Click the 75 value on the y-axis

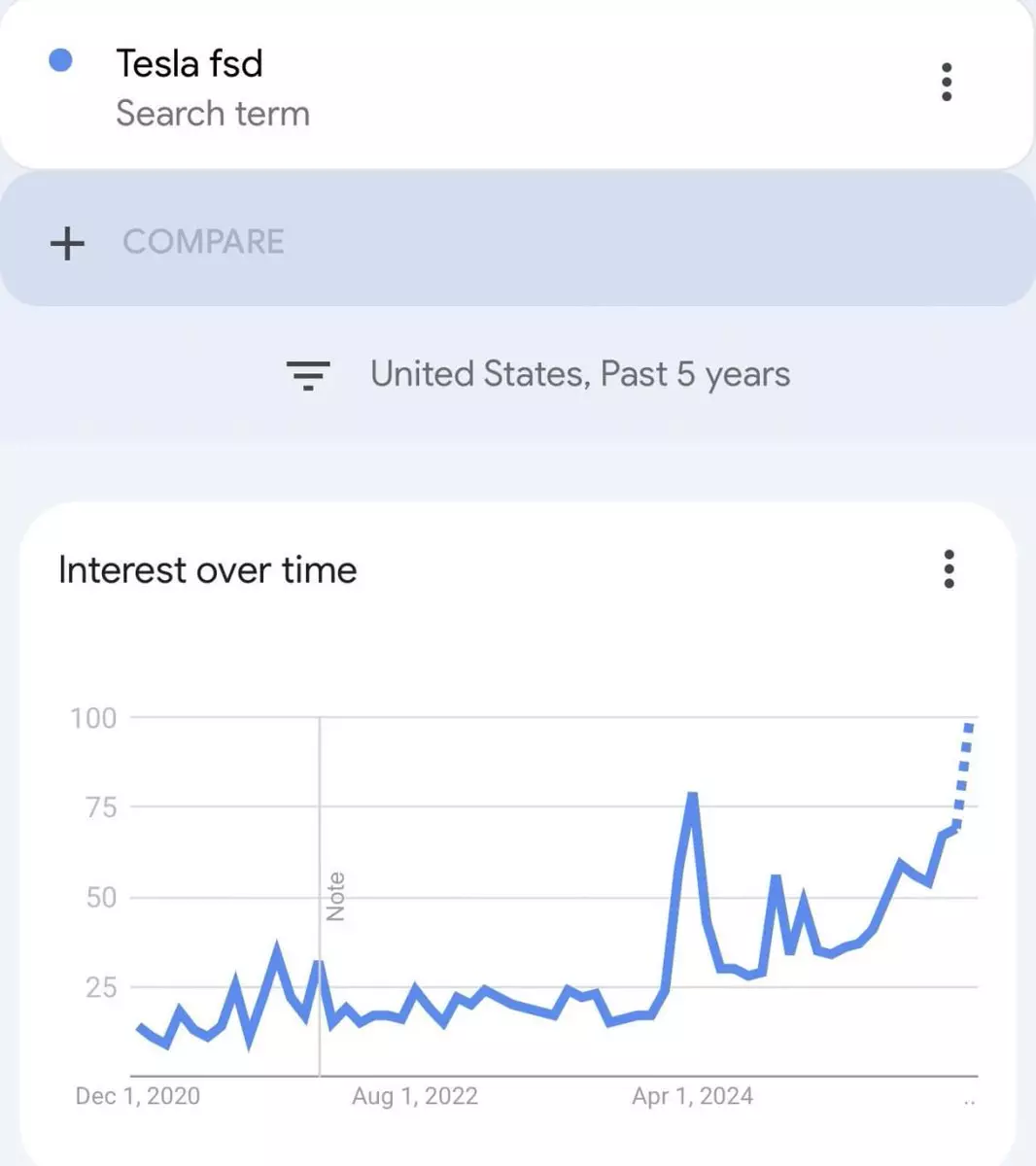click(101, 807)
